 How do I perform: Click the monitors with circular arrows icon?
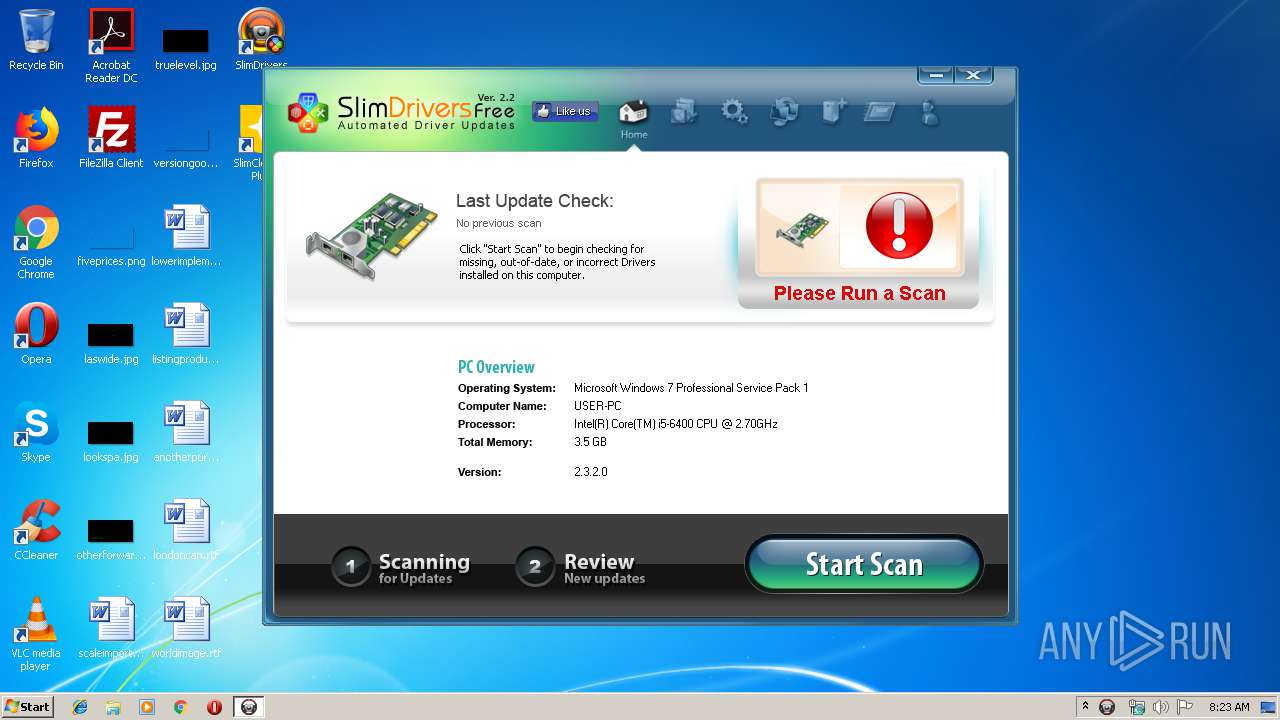784,111
